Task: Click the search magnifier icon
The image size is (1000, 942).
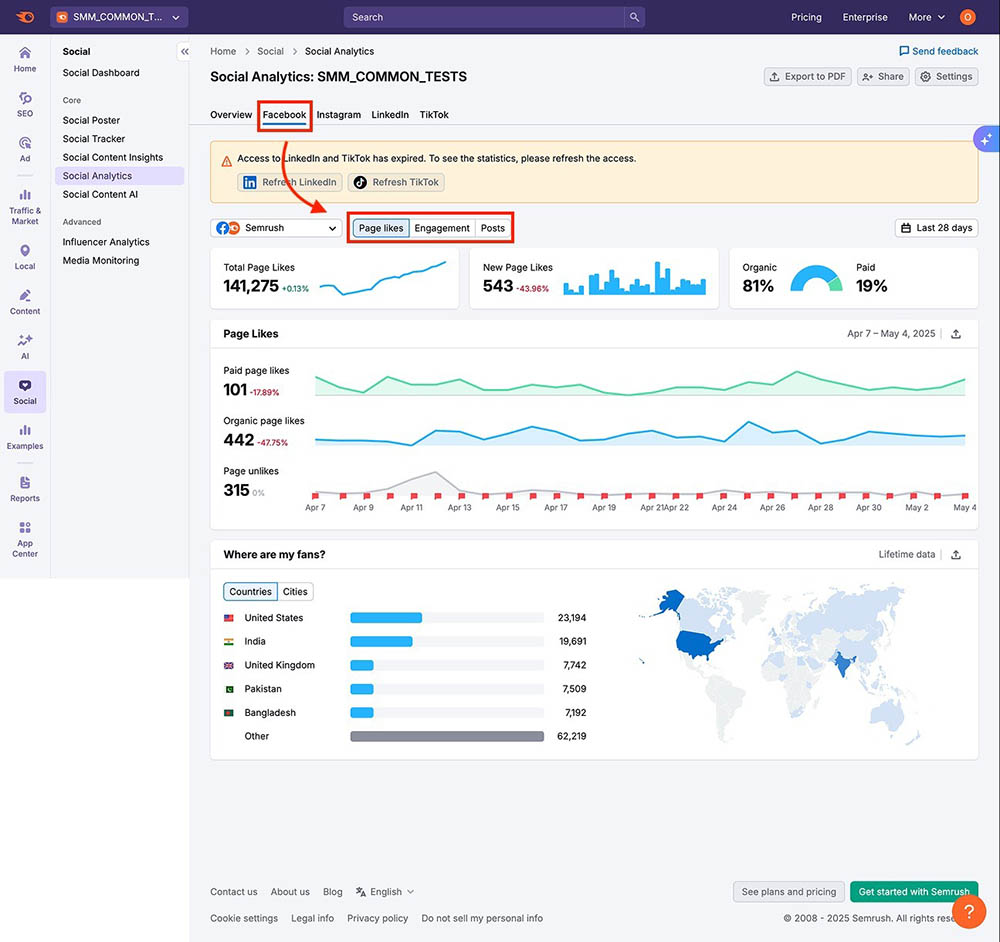Action: (x=634, y=17)
